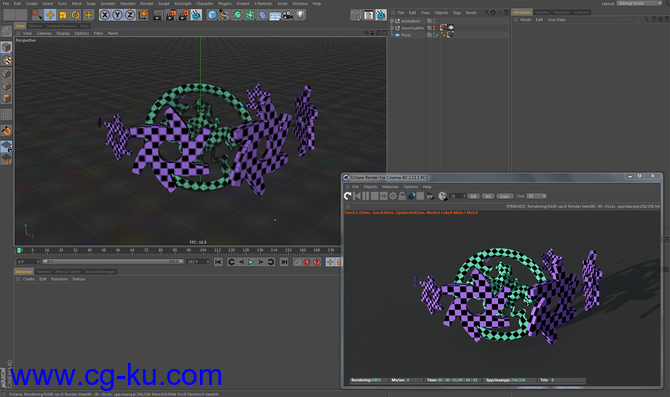
Task: Toggle Z axis lock
Action: click(x=130, y=15)
